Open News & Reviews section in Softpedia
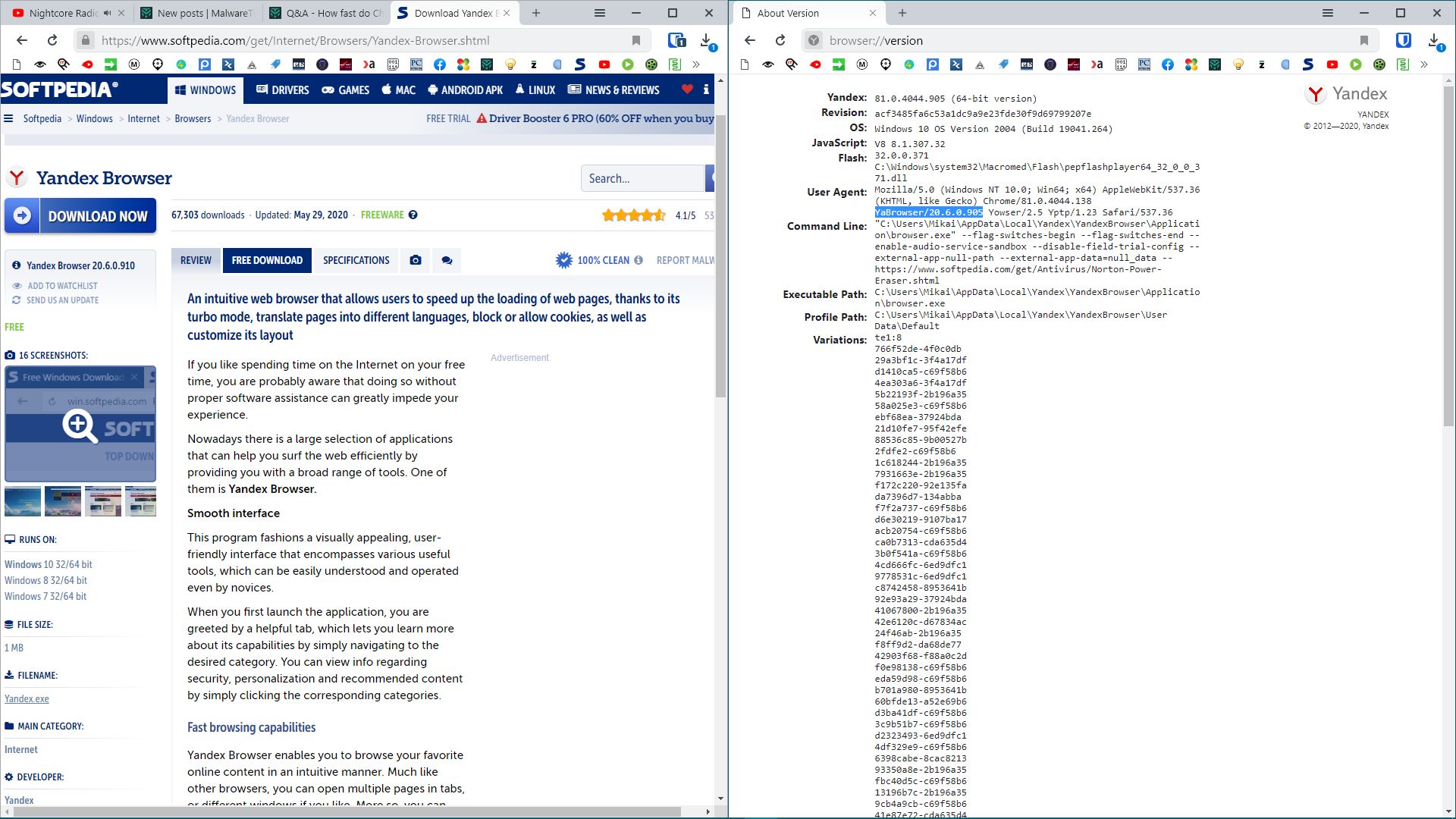The width and height of the screenshot is (1456, 819). pyautogui.click(x=613, y=89)
